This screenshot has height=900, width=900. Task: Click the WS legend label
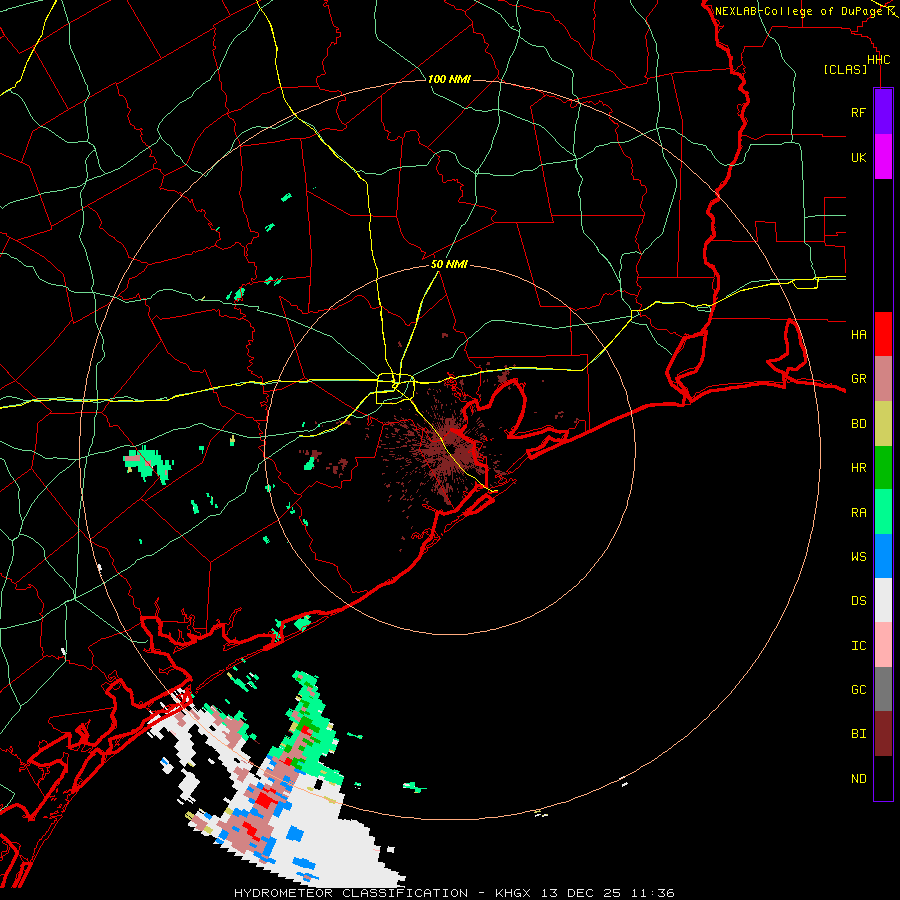pos(858,556)
